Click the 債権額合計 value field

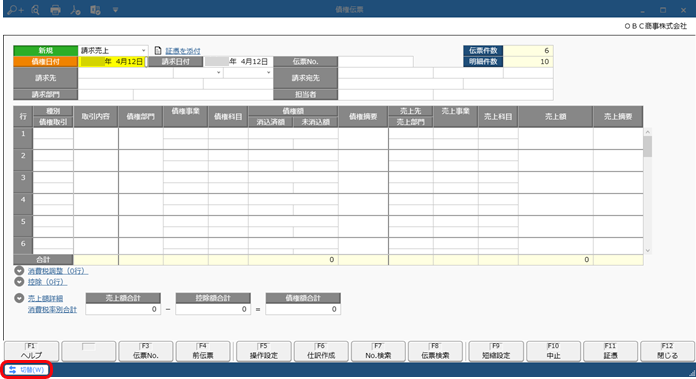(303, 309)
